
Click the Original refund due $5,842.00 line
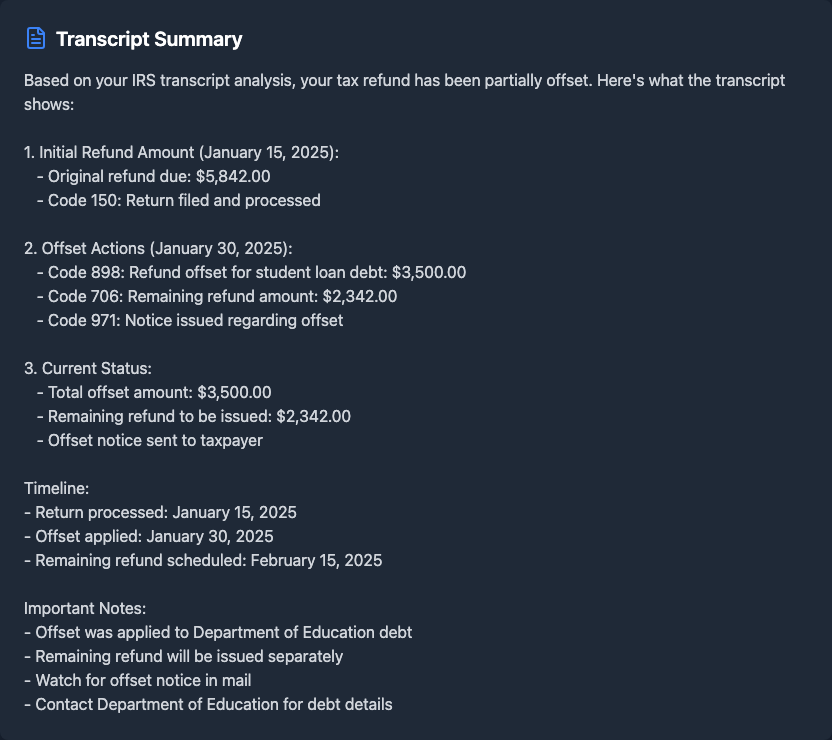tap(159, 176)
